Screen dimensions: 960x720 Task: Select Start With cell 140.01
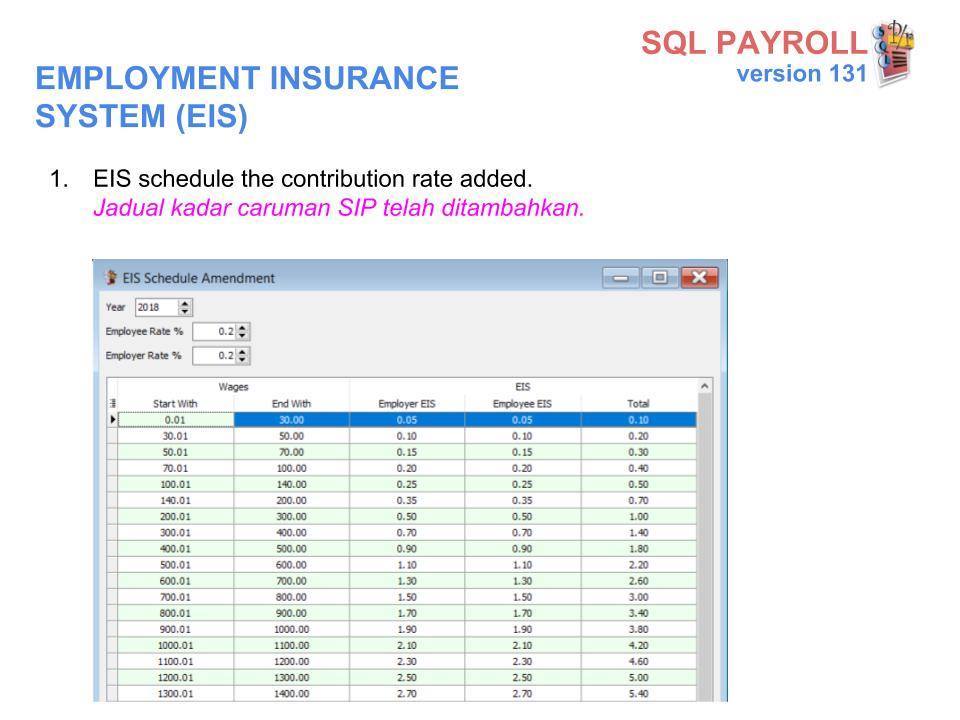[x=175, y=500]
